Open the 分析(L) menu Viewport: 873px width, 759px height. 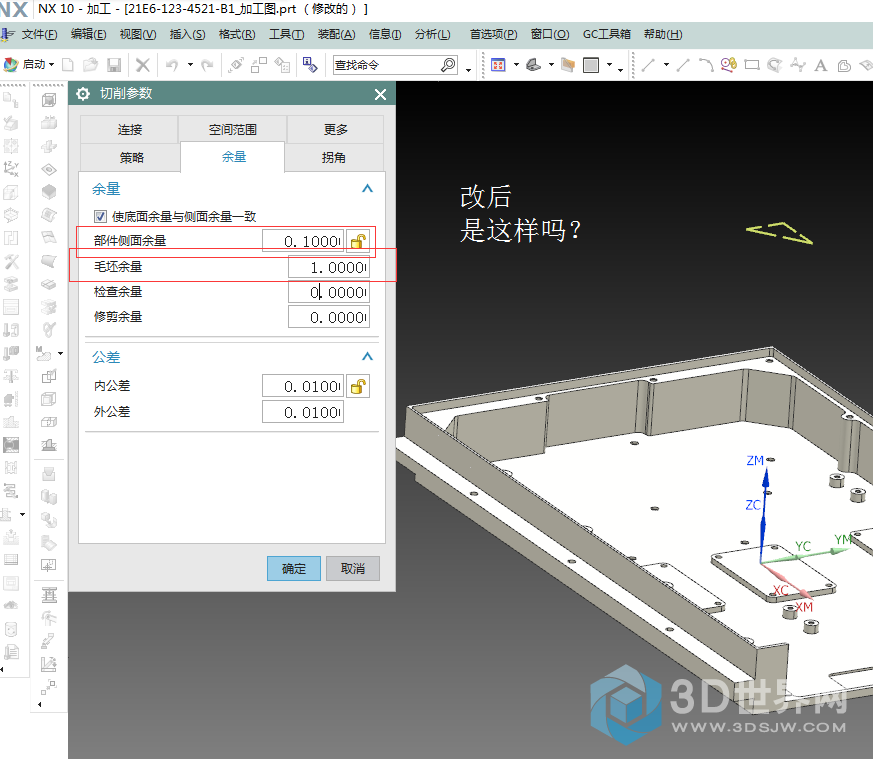coord(433,35)
